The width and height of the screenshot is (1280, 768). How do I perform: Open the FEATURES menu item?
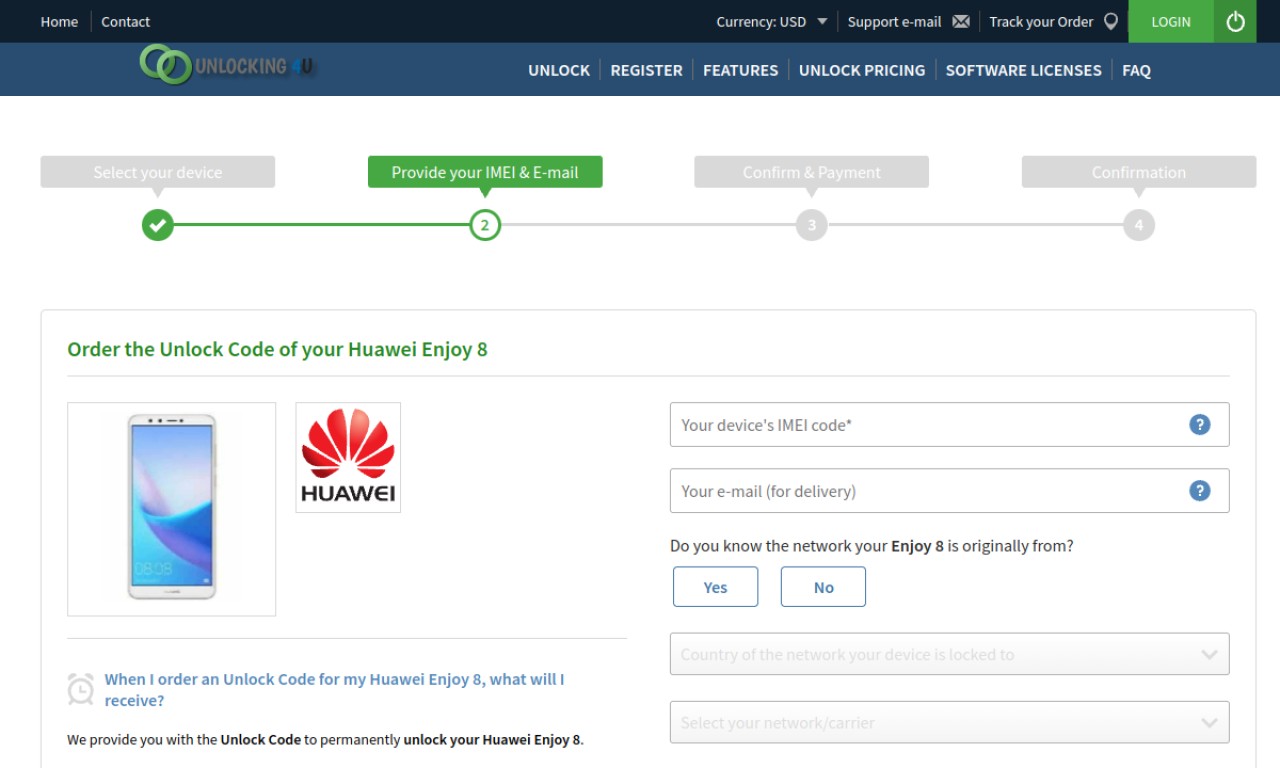(741, 70)
